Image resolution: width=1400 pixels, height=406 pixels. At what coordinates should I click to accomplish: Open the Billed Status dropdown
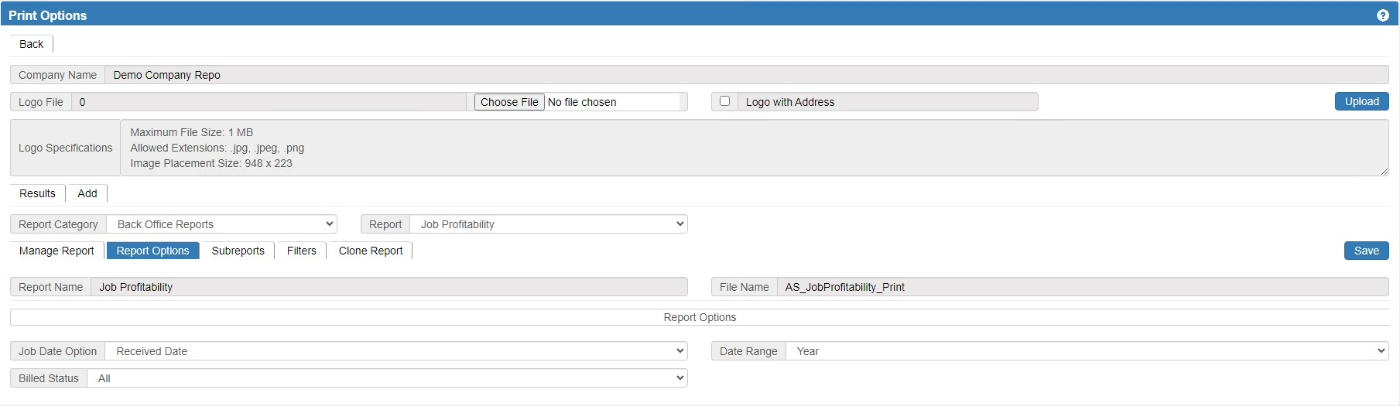387,378
